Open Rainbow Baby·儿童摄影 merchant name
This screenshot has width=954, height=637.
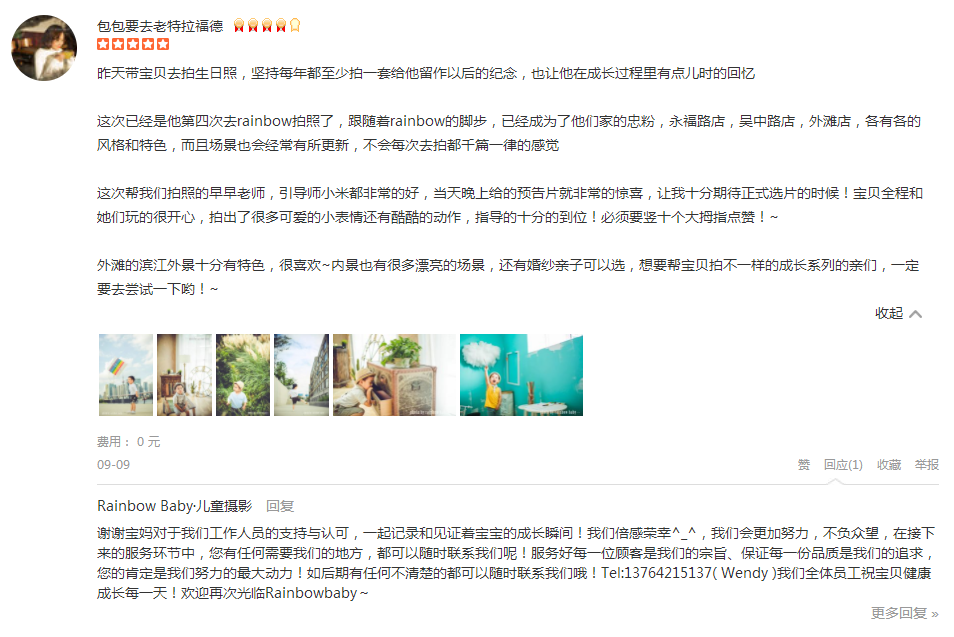click(175, 506)
